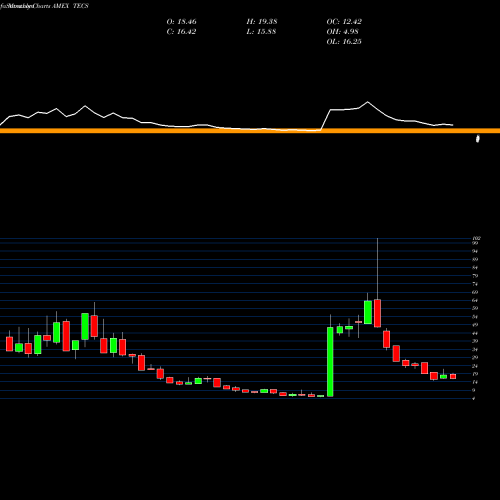Click the 19 price axis label
Screen dimensions: 500x500
[x=475, y=374]
